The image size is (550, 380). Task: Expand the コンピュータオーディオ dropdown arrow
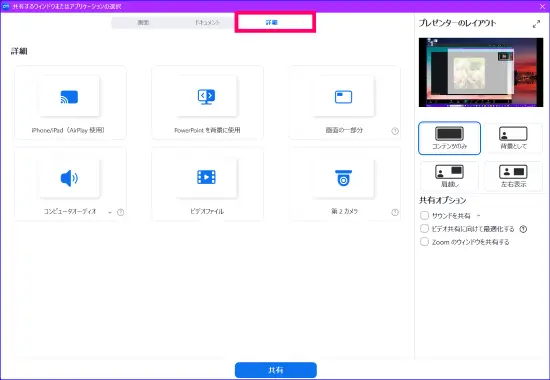(110, 212)
